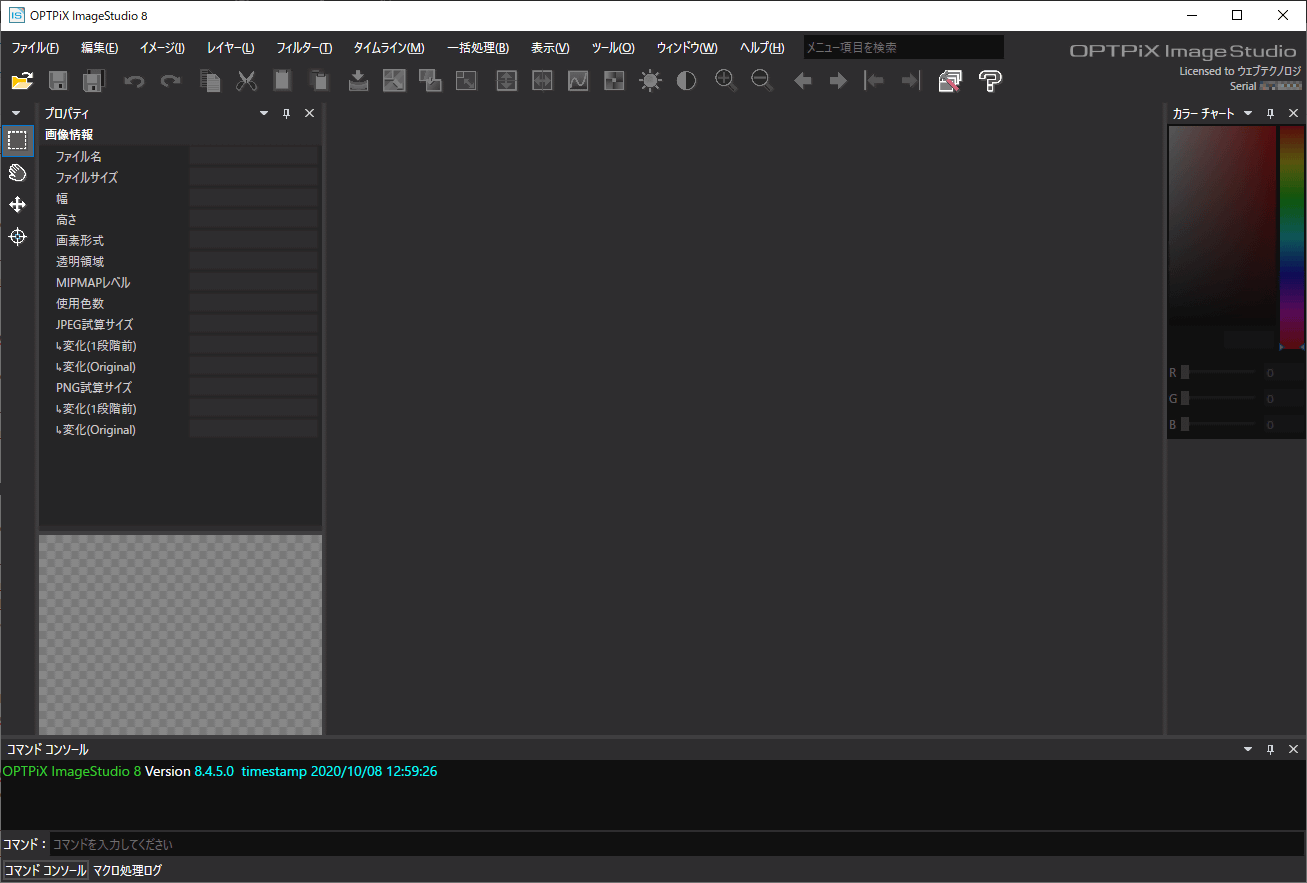The image size is (1307, 883).
Task: Click the scissors cut icon
Action: tap(246, 81)
